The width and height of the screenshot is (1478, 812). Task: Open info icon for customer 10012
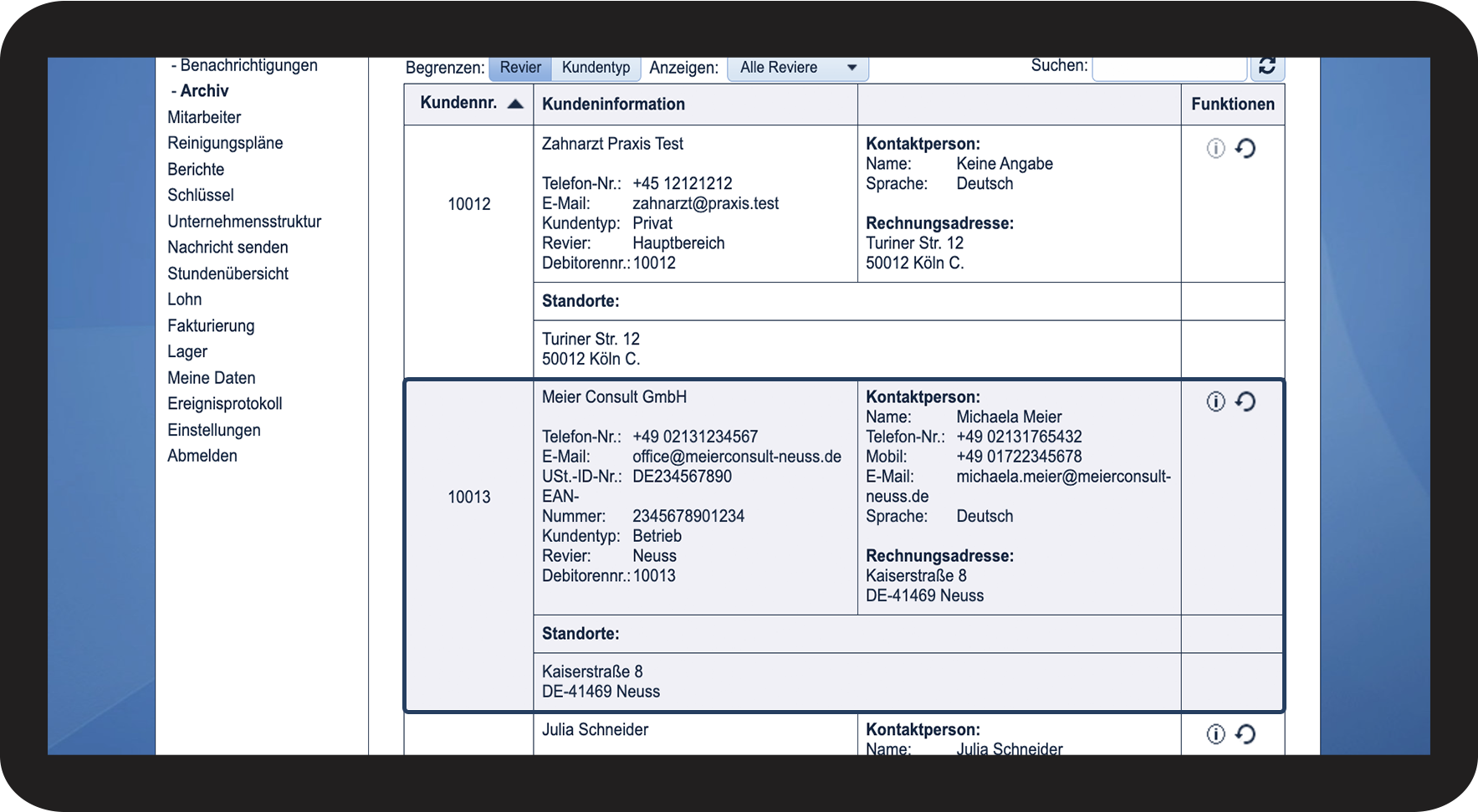[1215, 148]
